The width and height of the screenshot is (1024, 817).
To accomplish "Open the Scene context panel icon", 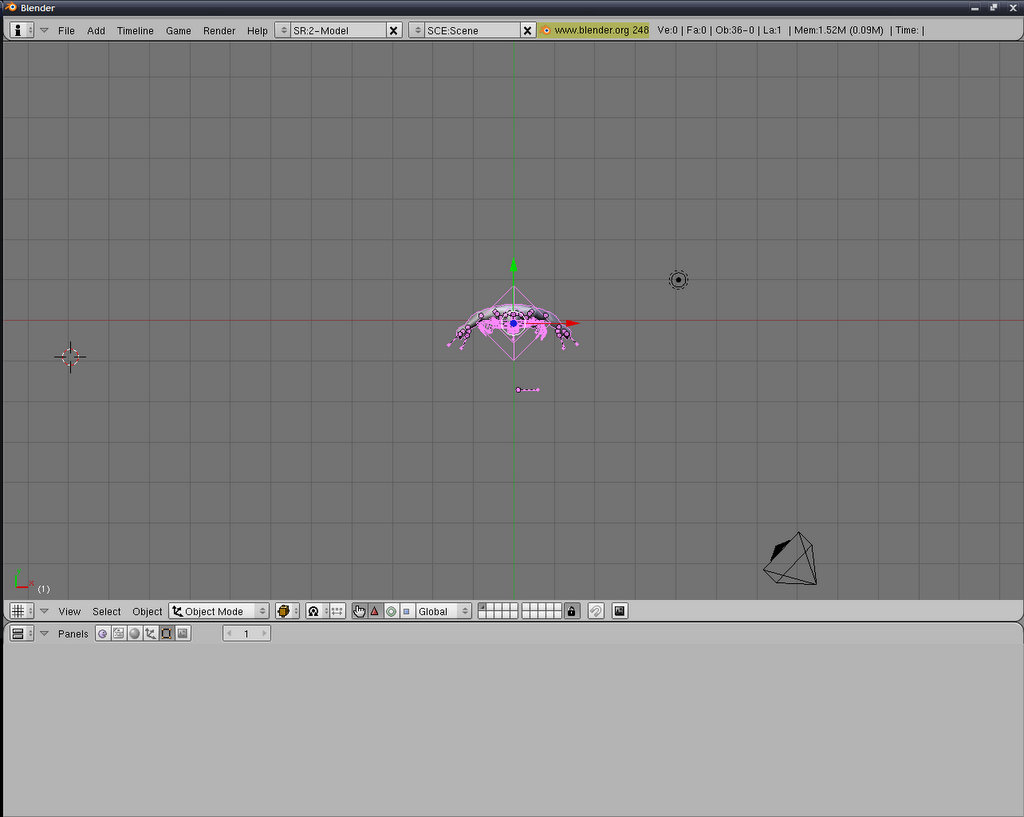I will click(182, 634).
